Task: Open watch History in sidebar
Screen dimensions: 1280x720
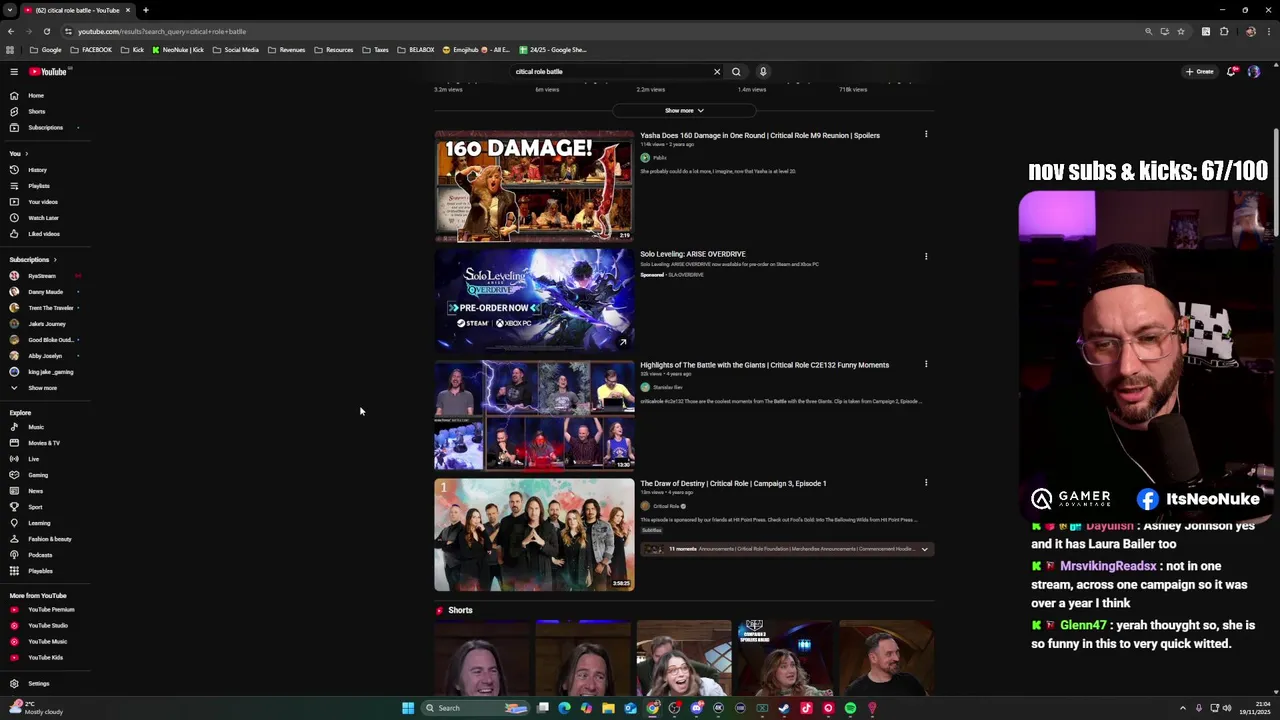Action: 37,170
